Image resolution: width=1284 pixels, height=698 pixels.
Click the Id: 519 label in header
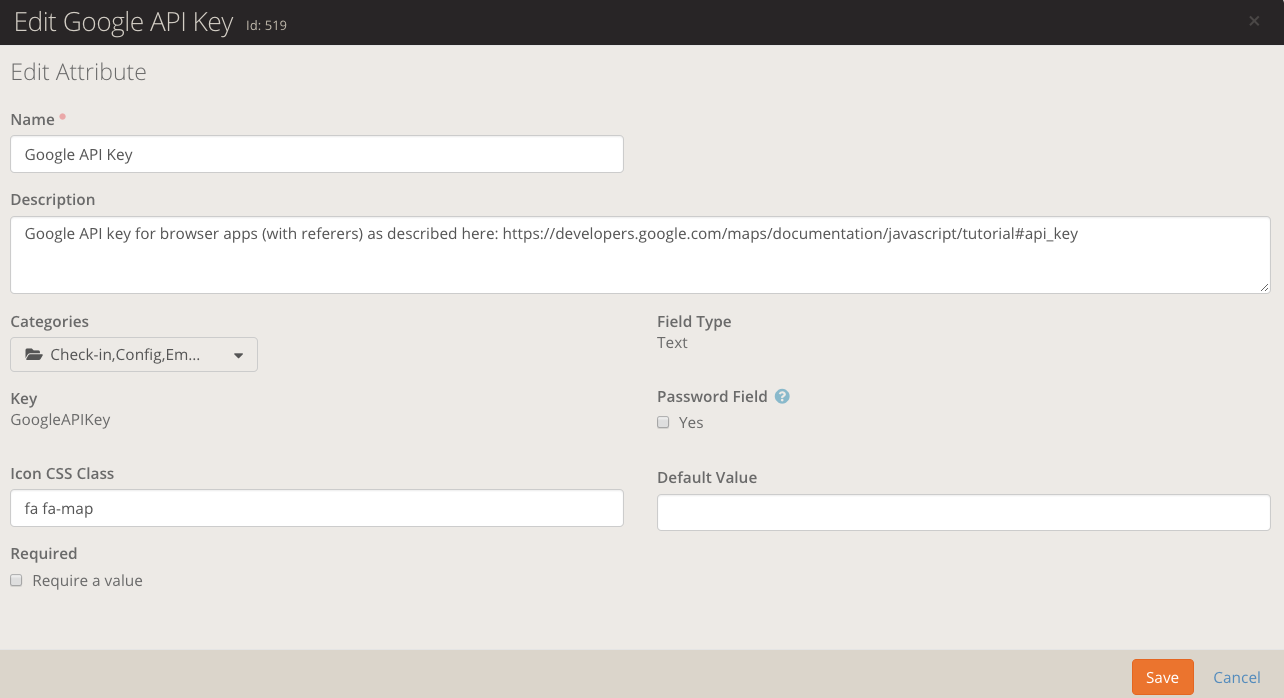pyautogui.click(x=266, y=25)
